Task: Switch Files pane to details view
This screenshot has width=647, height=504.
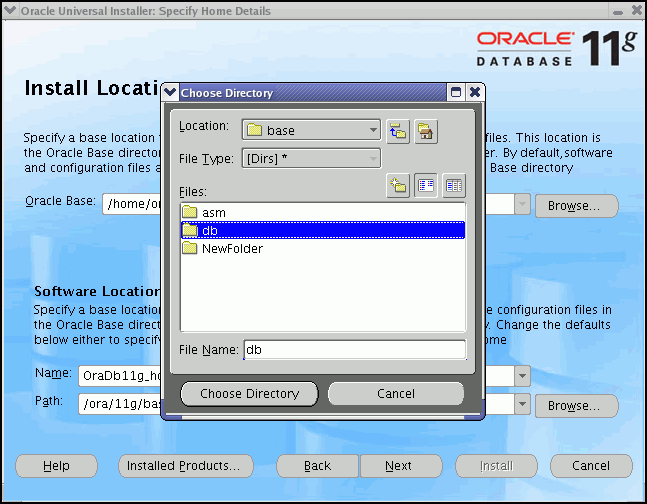Action: (x=454, y=185)
